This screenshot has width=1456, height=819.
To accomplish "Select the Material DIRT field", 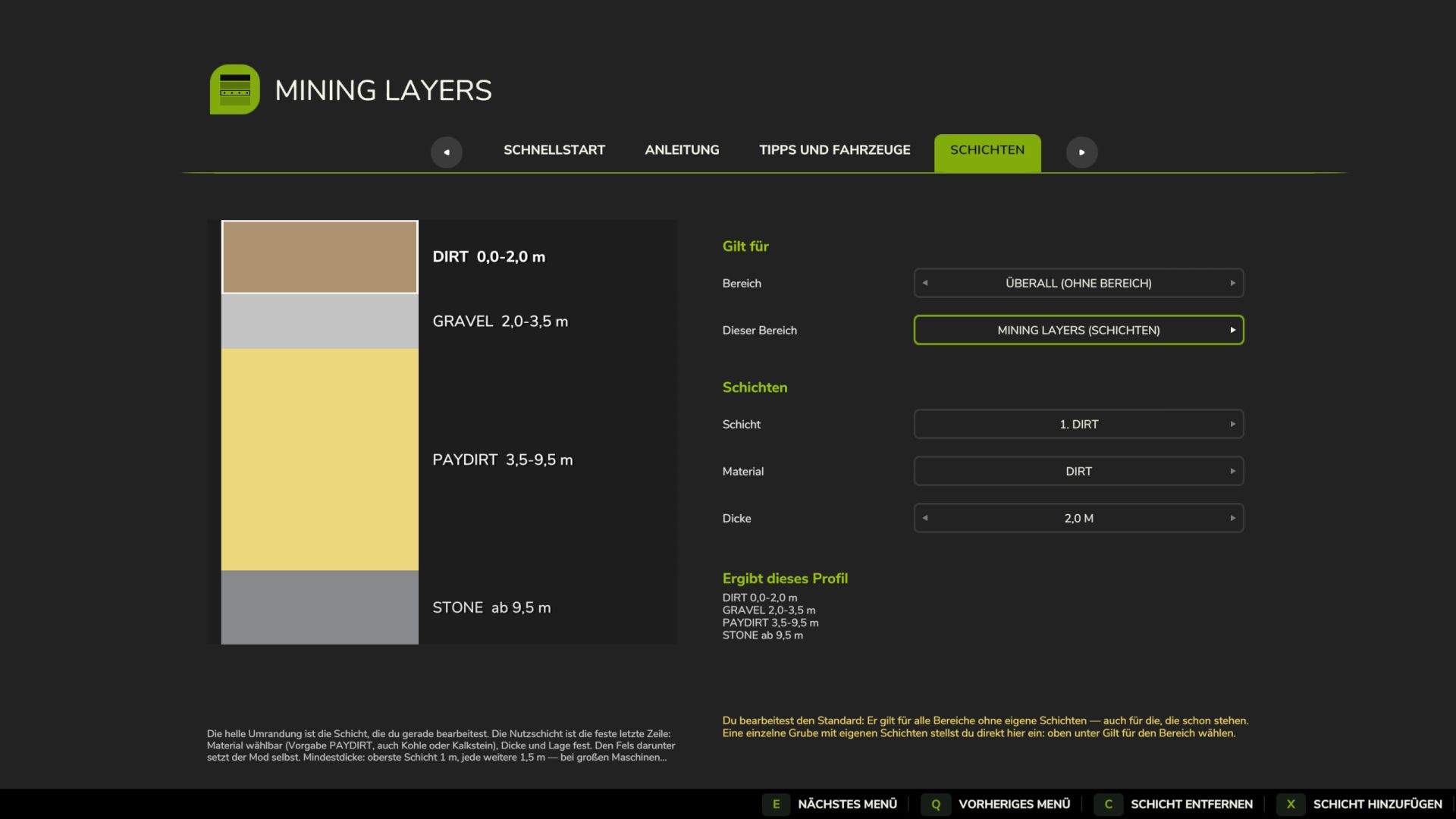I will 1079,471.
